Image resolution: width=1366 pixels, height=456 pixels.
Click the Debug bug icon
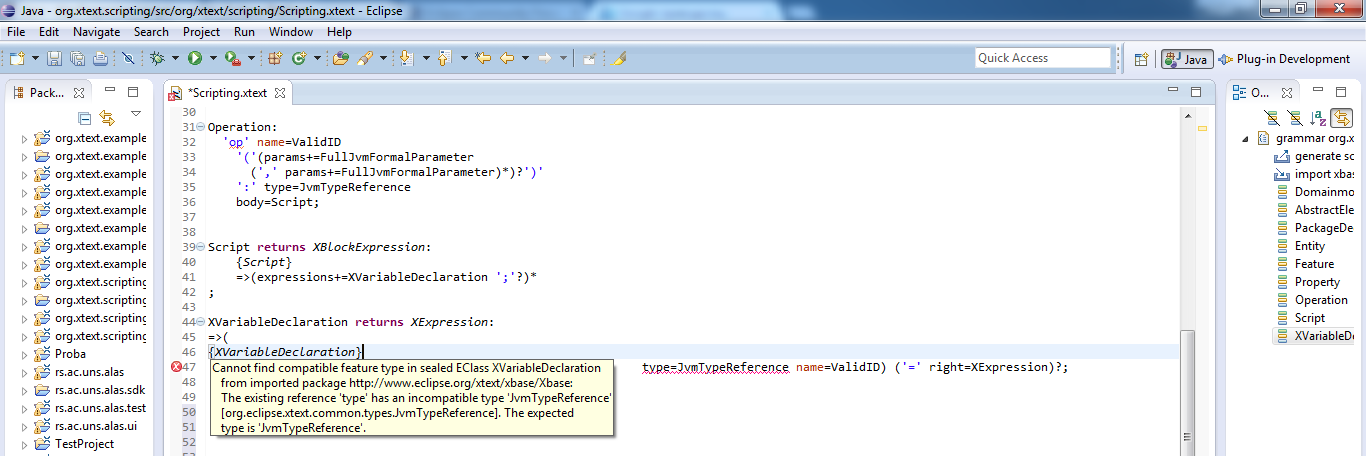click(x=157, y=59)
